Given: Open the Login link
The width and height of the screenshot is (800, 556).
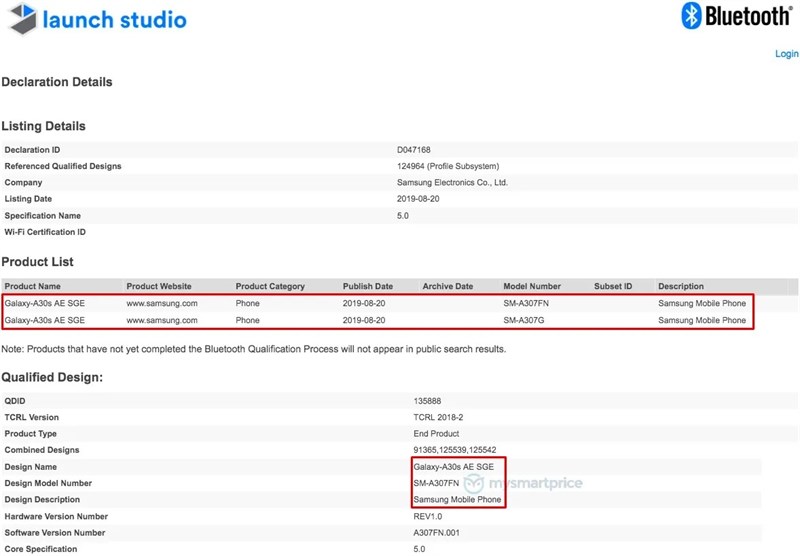Looking at the screenshot, I should coord(786,54).
